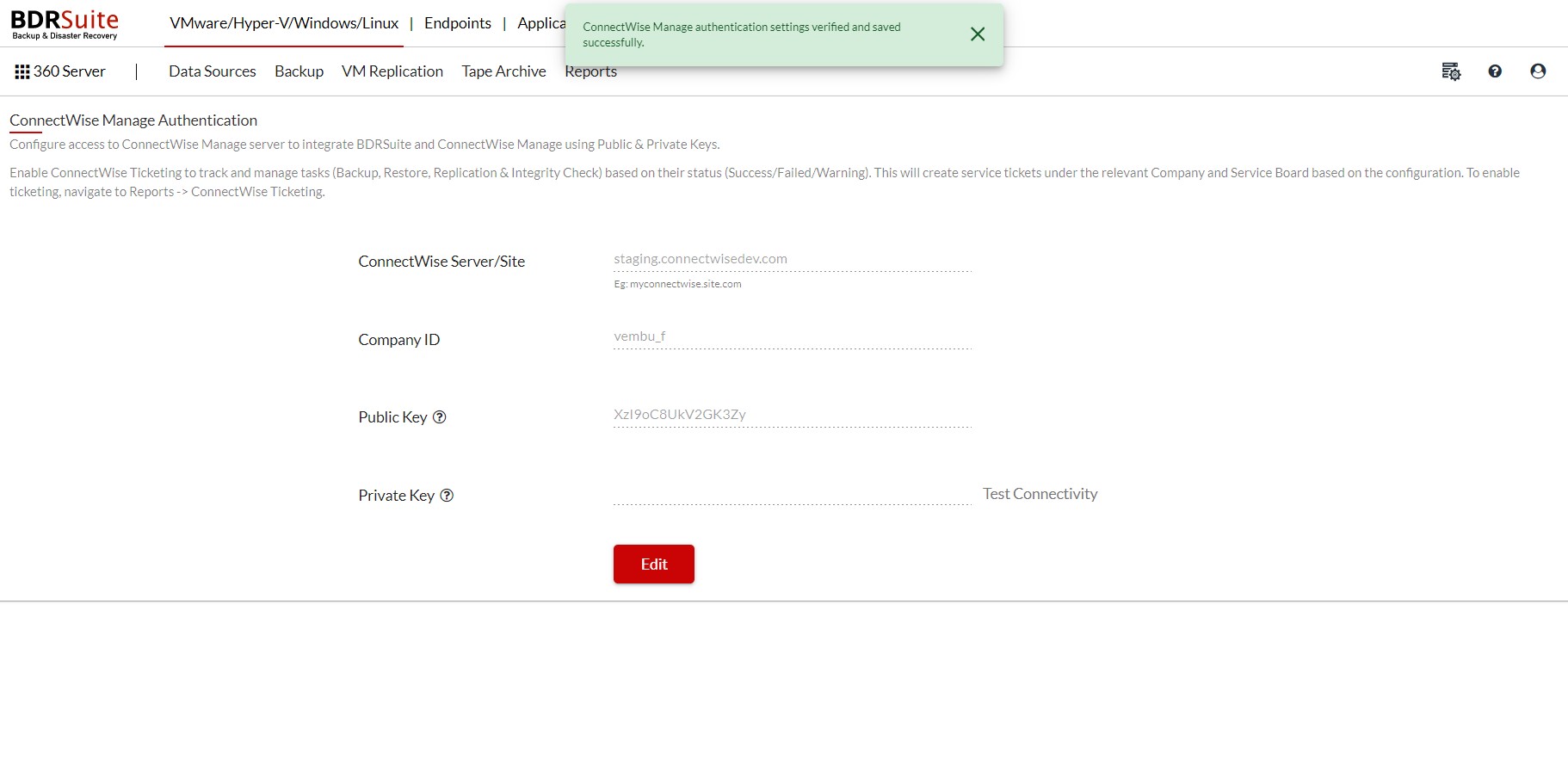Click the BDRSuite logo
Screen dimensions: 1568x777
click(x=65, y=24)
